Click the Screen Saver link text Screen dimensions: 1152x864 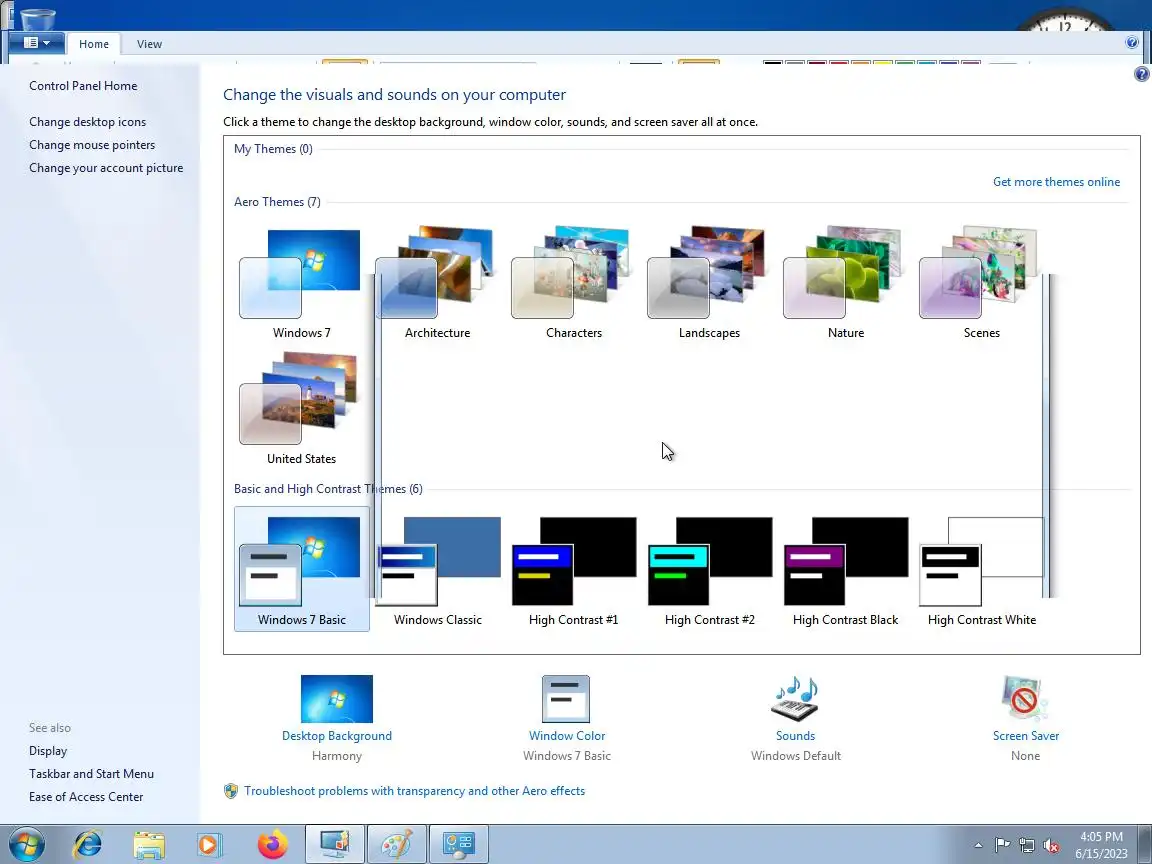pyautogui.click(x=1025, y=735)
